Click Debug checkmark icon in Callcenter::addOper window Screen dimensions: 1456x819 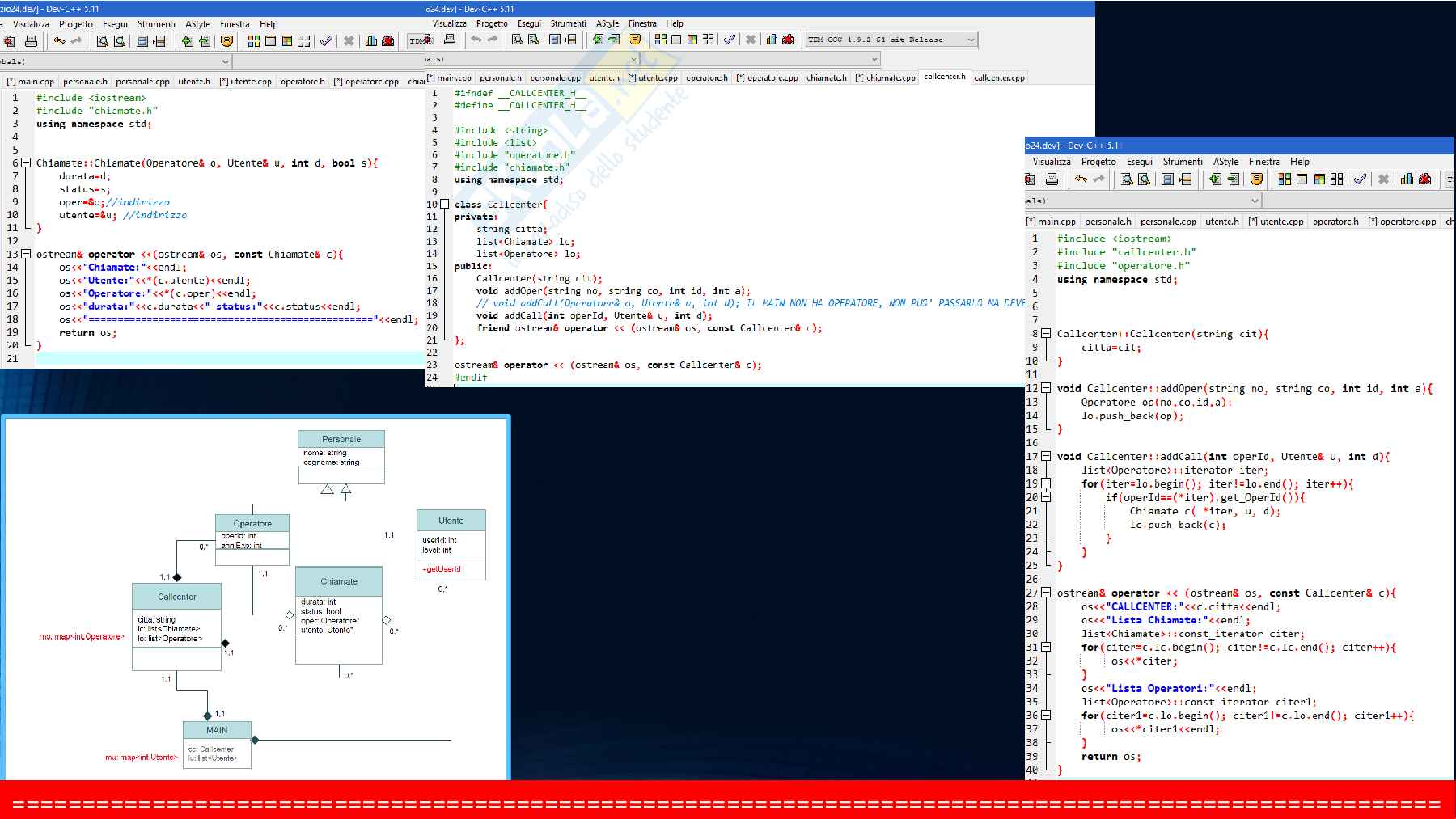(1360, 179)
